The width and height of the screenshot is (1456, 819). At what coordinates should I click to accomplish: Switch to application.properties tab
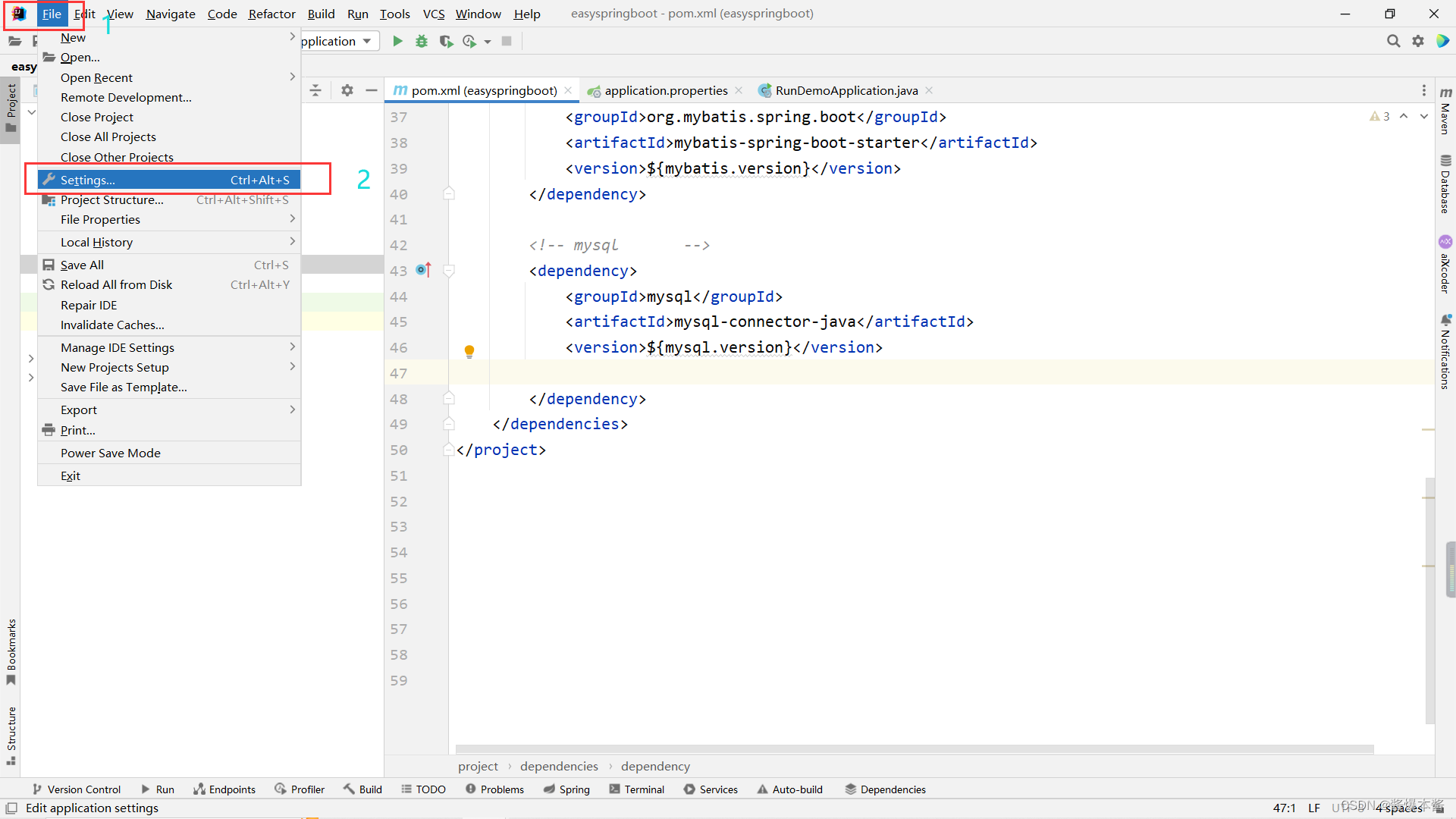point(665,90)
